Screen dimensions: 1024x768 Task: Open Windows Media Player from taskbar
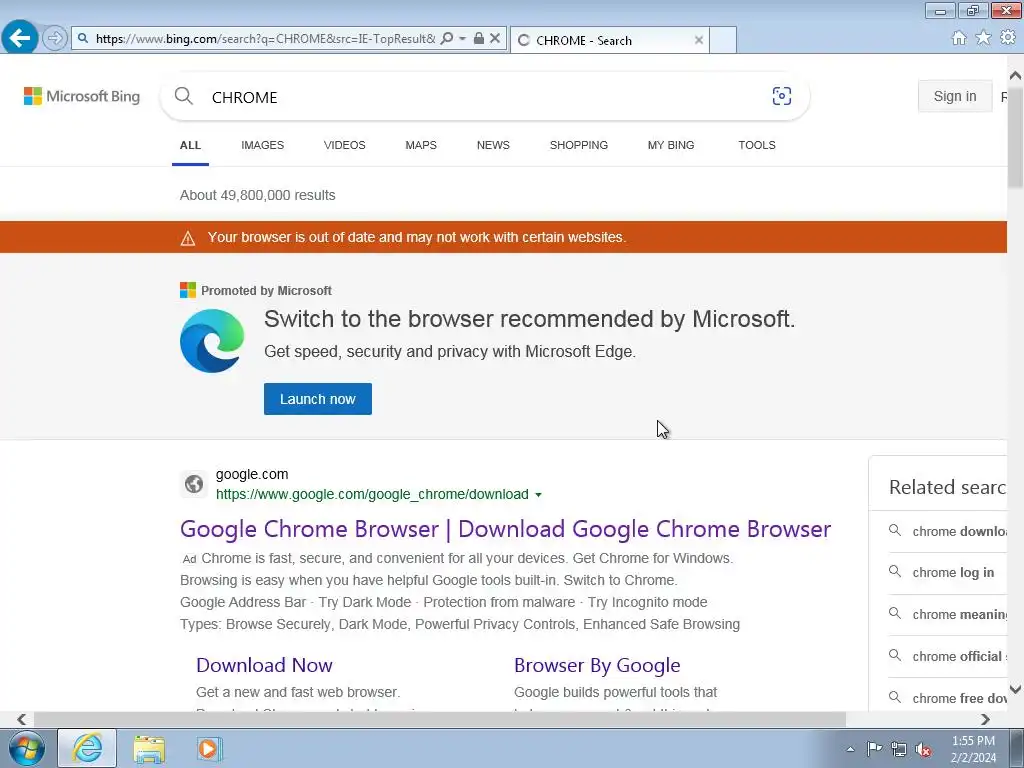209,748
